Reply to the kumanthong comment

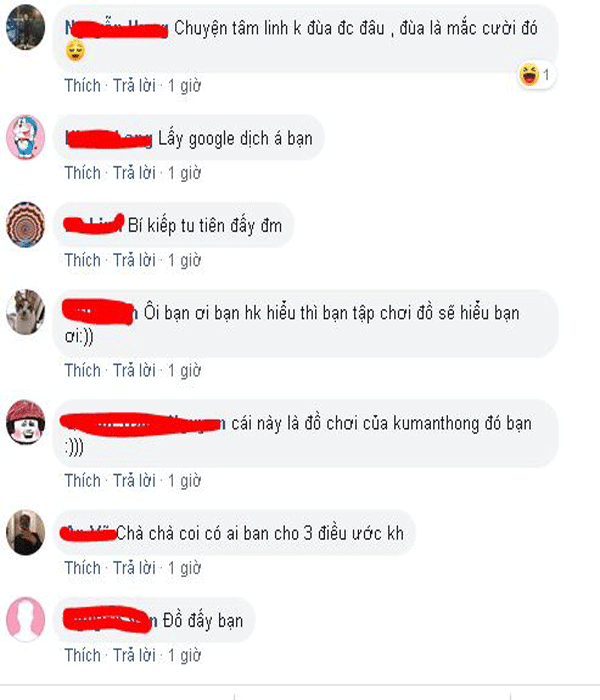[134, 481]
